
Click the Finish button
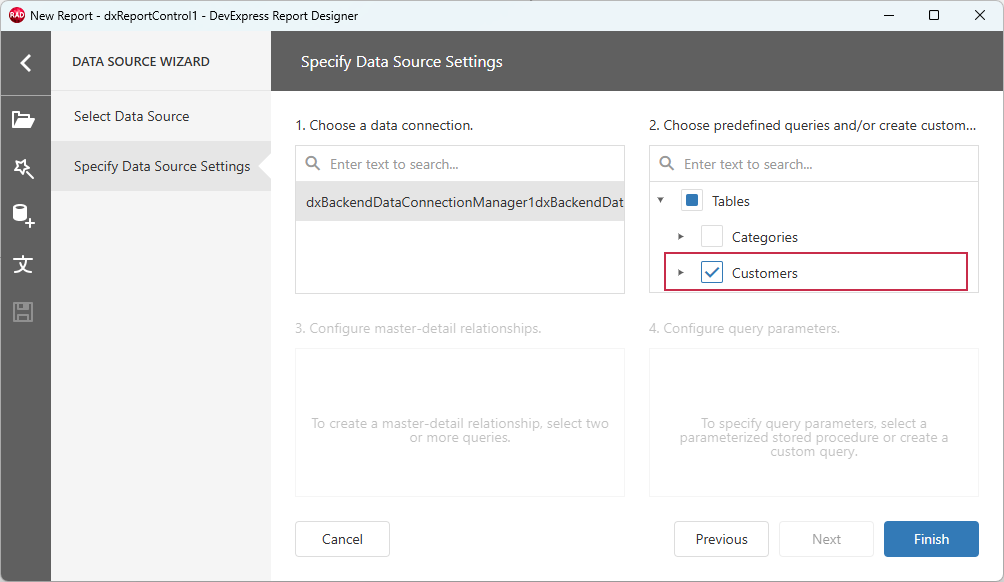pos(931,539)
